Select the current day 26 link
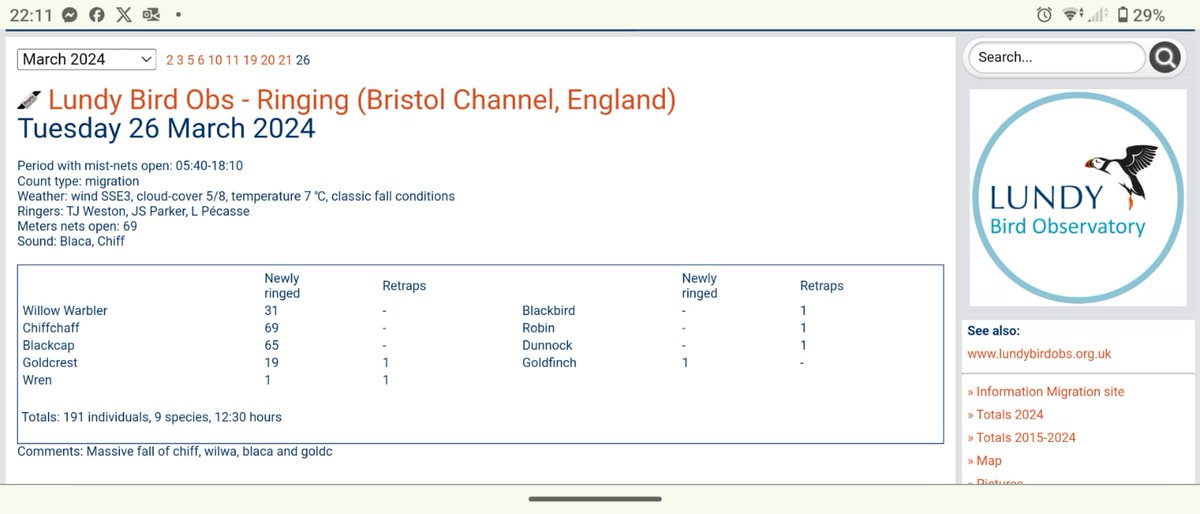 (303, 60)
